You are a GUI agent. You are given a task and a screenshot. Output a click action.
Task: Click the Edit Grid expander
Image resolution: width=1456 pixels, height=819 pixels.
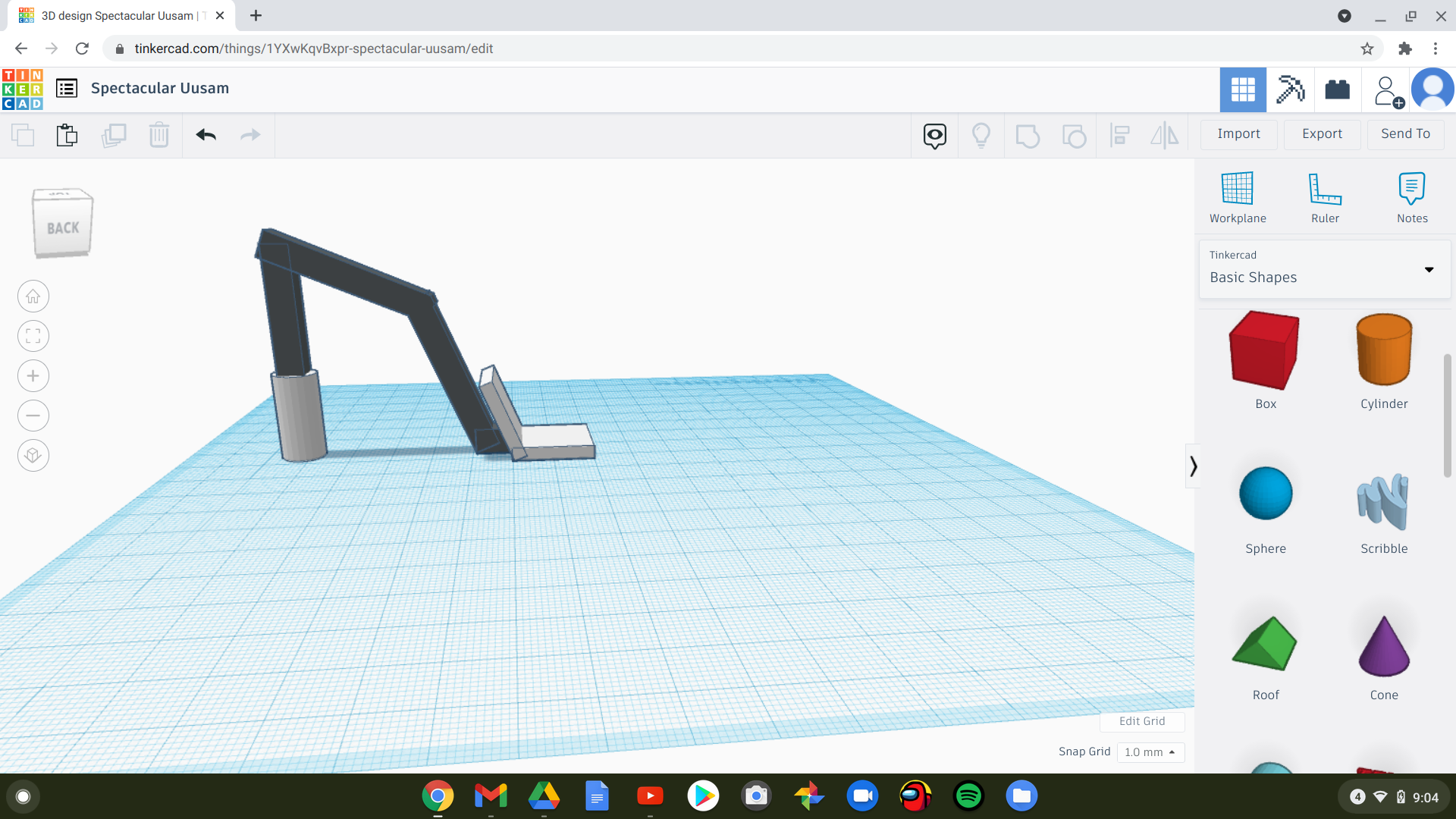coord(1142,721)
